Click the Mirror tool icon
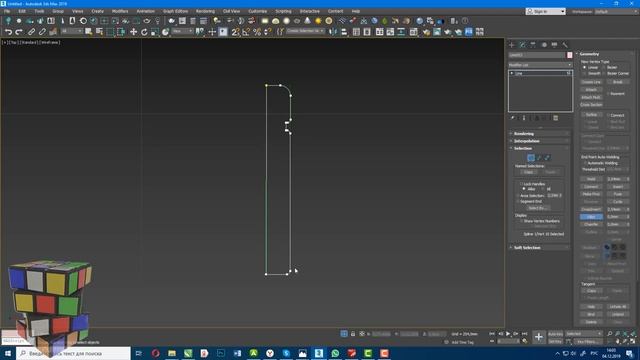640x360 pixels. tap(333, 32)
